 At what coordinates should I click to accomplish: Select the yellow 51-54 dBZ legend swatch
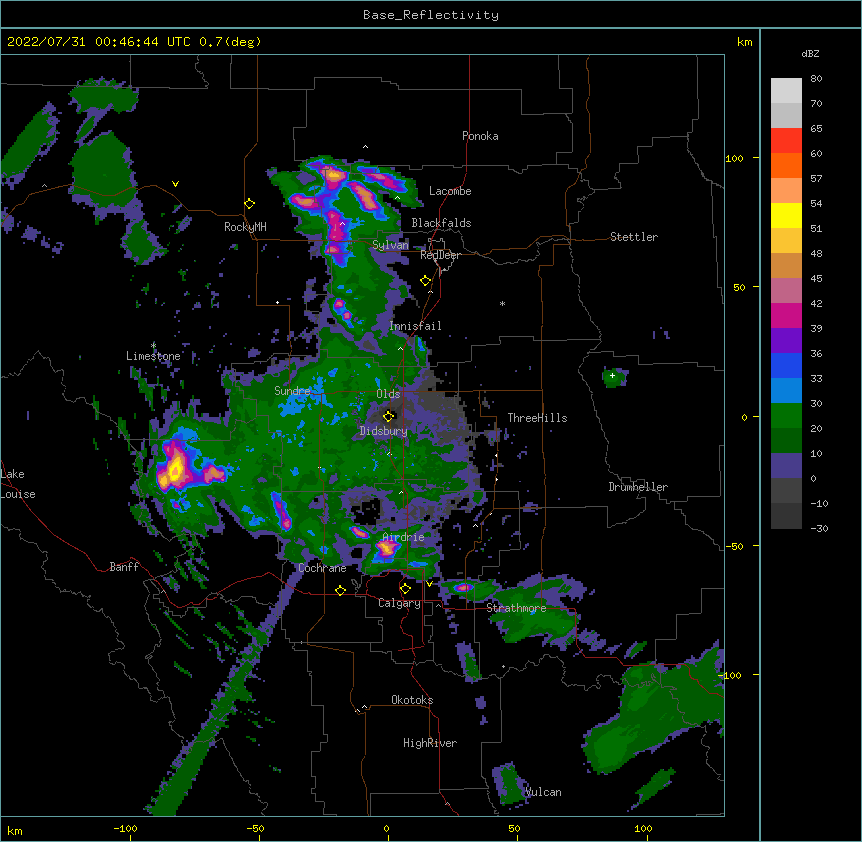[x=786, y=215]
